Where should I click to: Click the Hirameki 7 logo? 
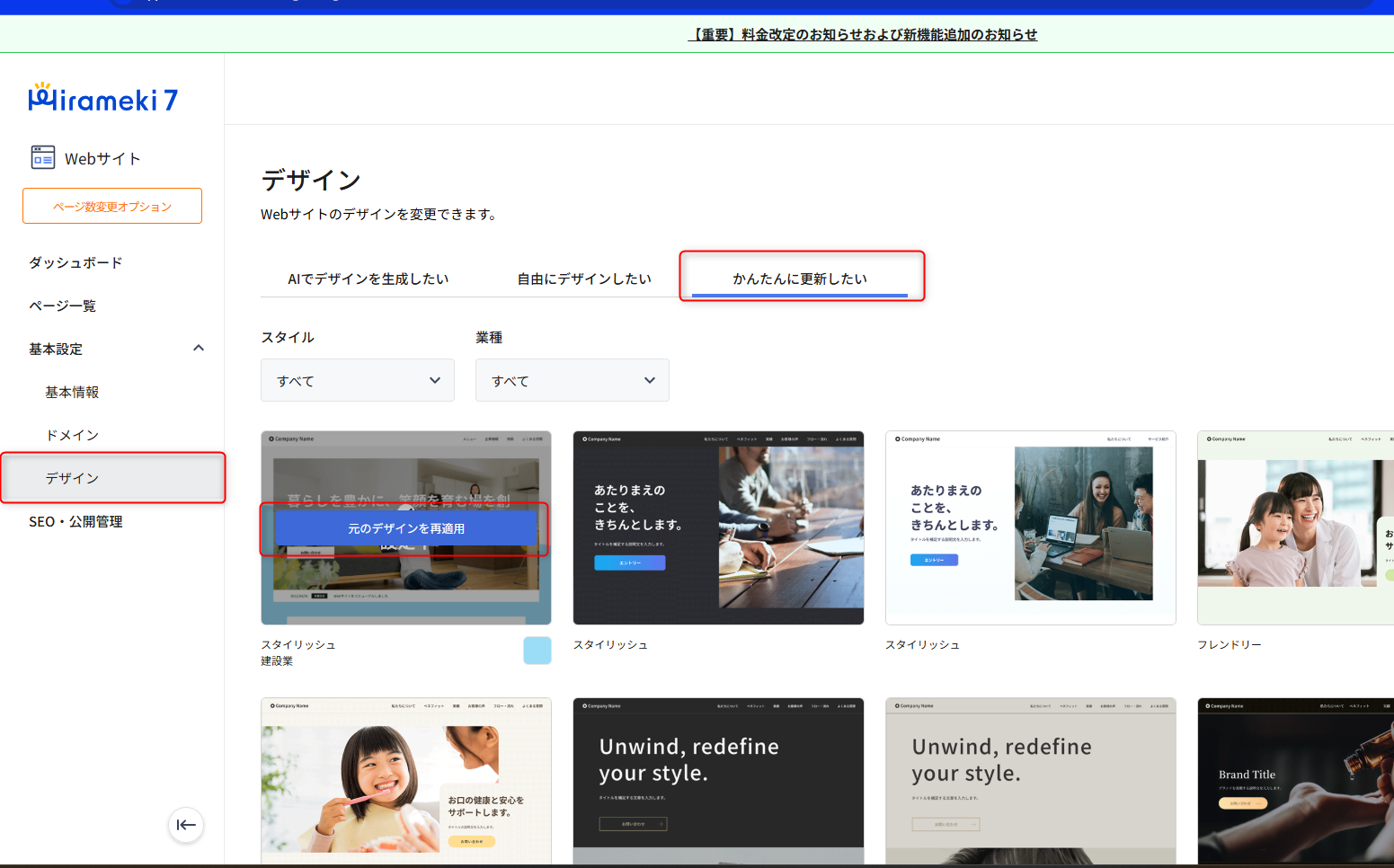click(103, 98)
